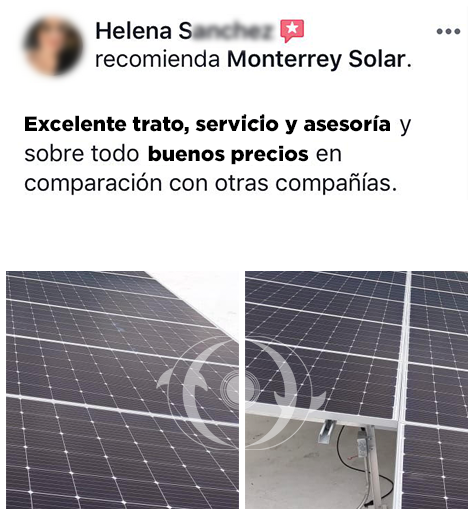Visit the Monterrey Solar page link
Image resolution: width=474 pixels, height=515 pixels.
[x=316, y=59]
